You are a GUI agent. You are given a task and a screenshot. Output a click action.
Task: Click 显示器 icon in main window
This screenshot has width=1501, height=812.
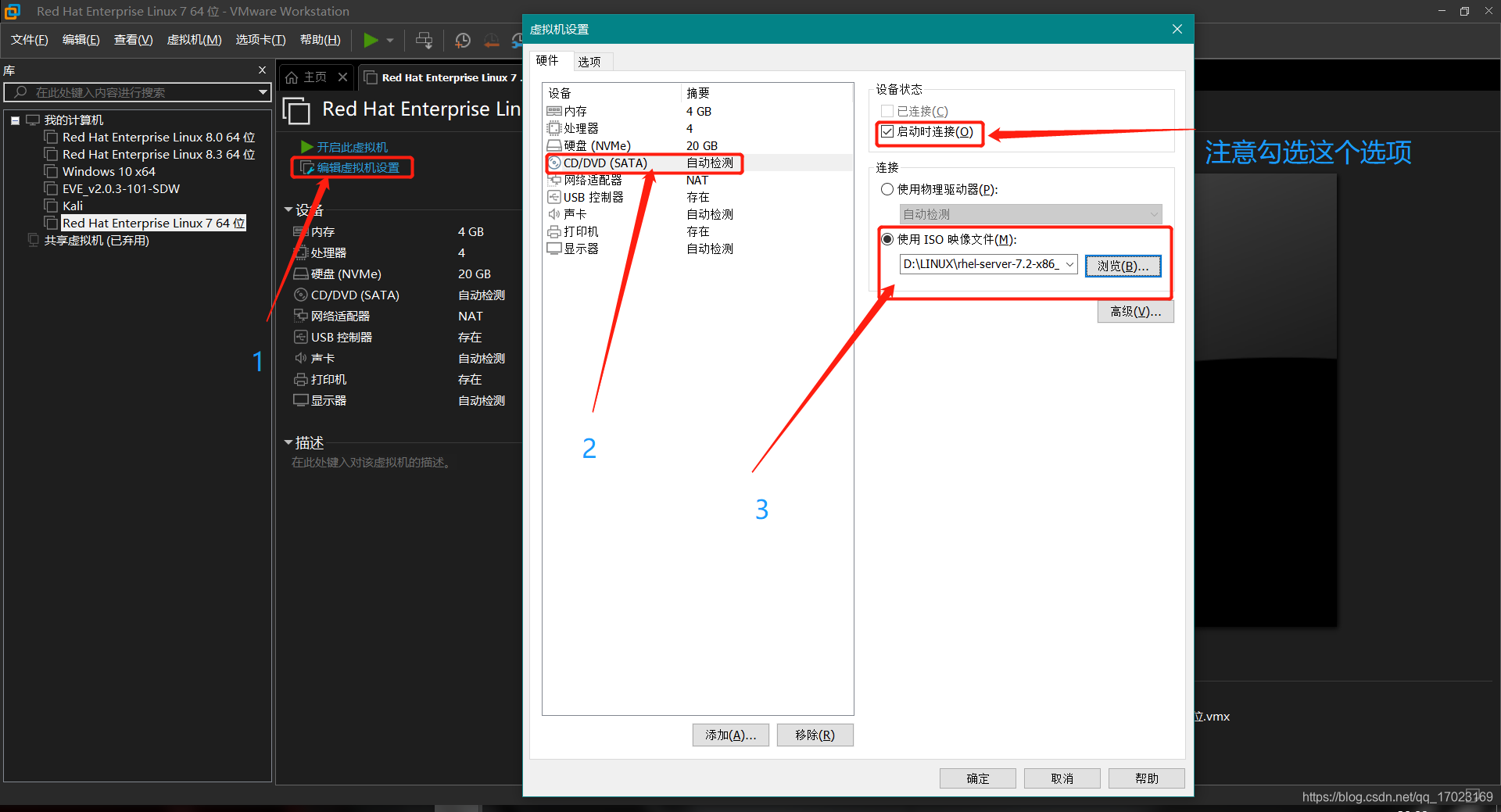300,400
